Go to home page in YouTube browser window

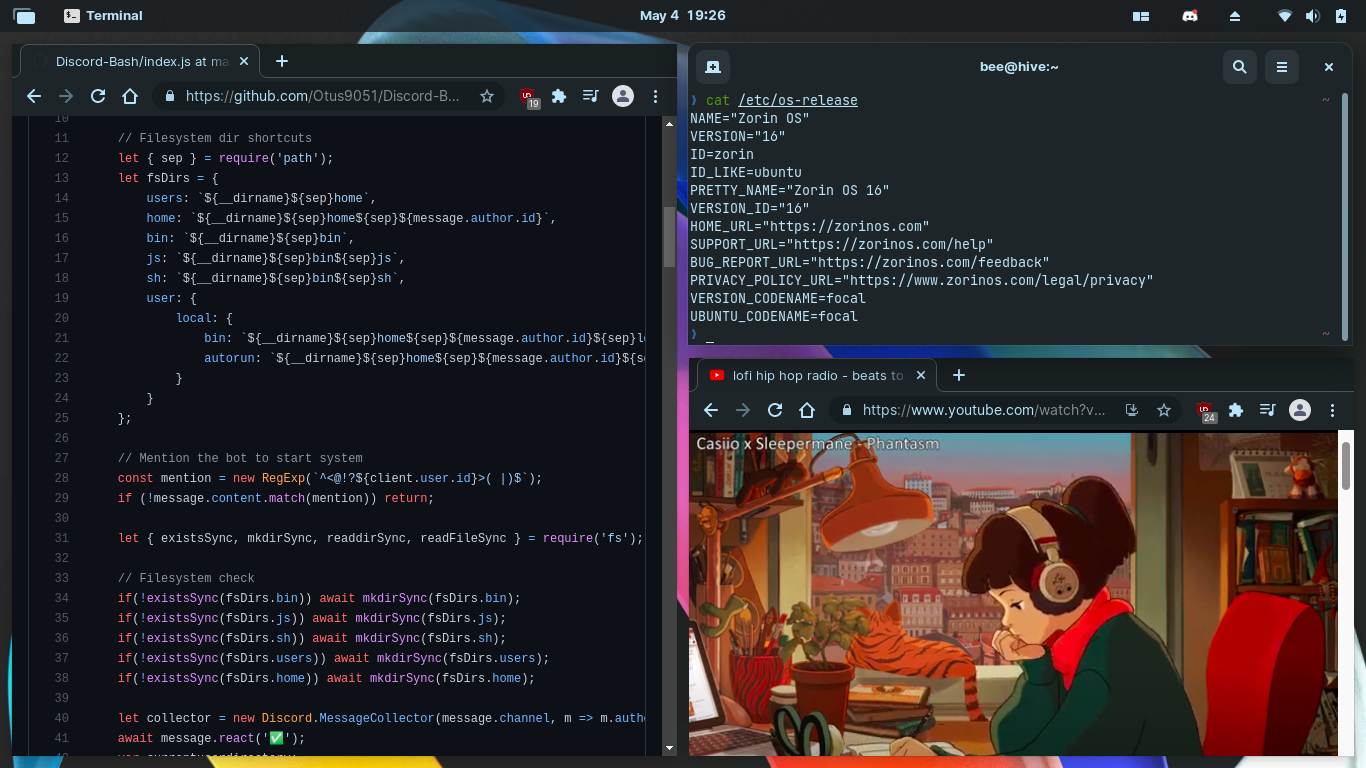click(x=807, y=410)
